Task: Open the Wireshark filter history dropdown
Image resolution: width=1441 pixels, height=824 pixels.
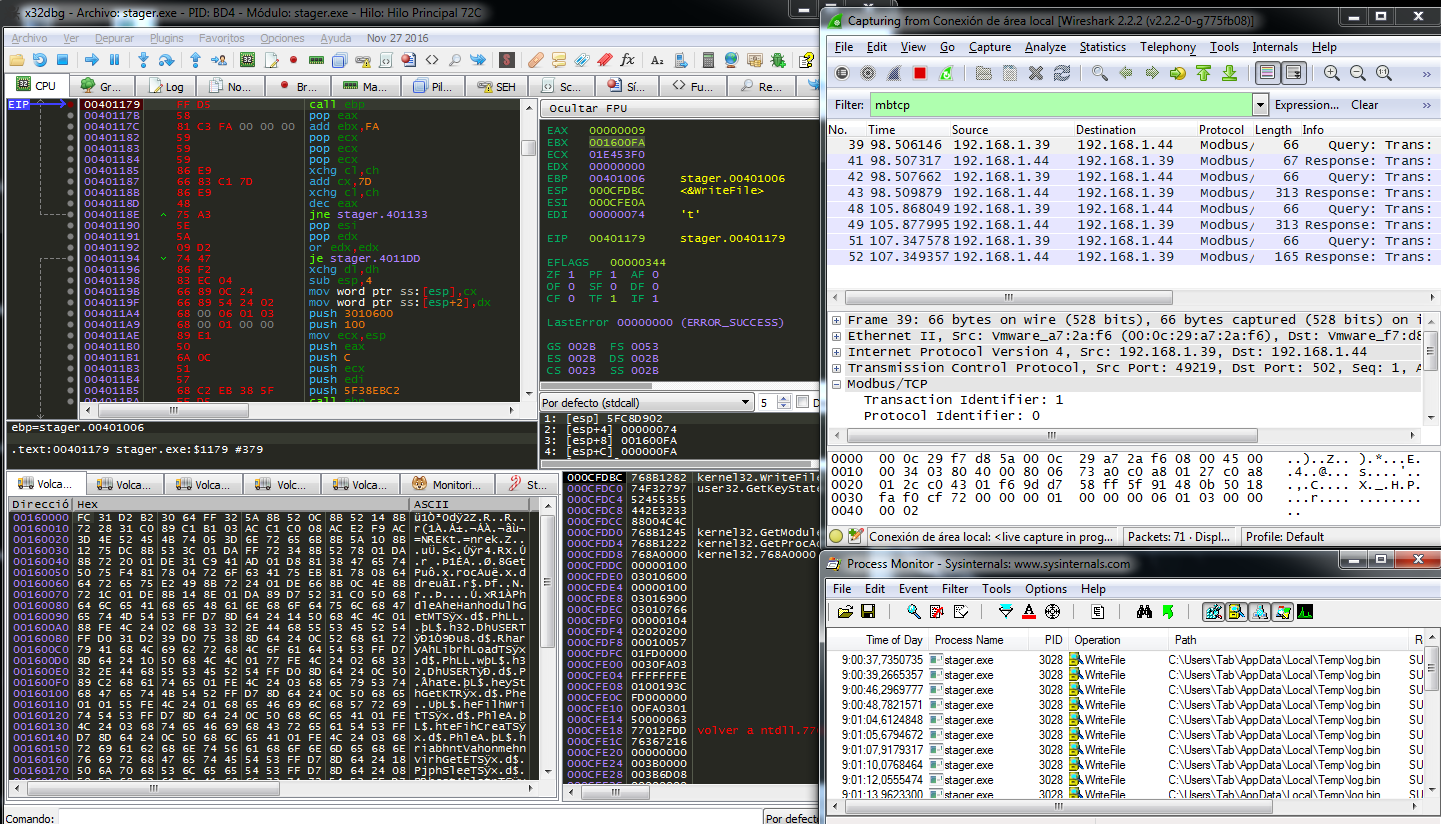Action: pyautogui.click(x=1262, y=104)
